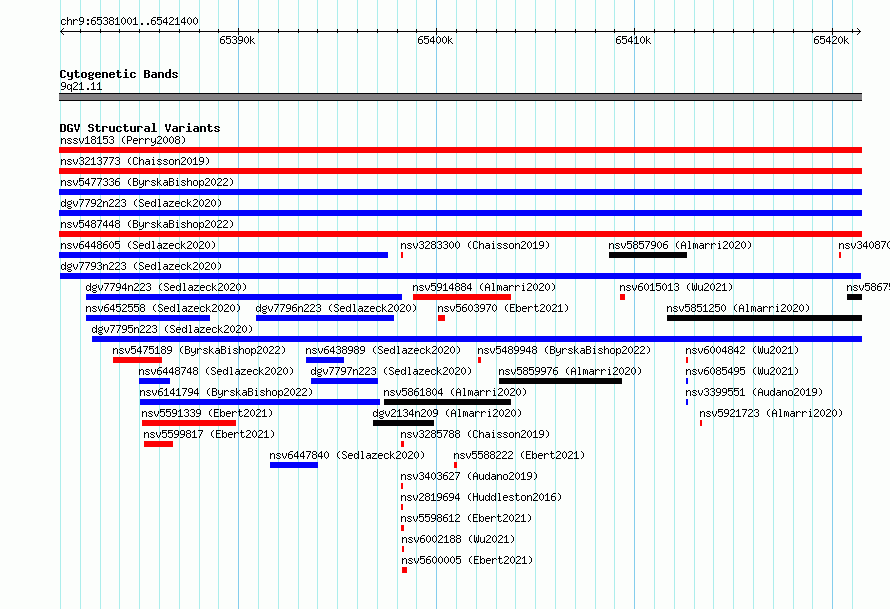Select red nsv5591339 Ebert2021 bar

click(189, 423)
